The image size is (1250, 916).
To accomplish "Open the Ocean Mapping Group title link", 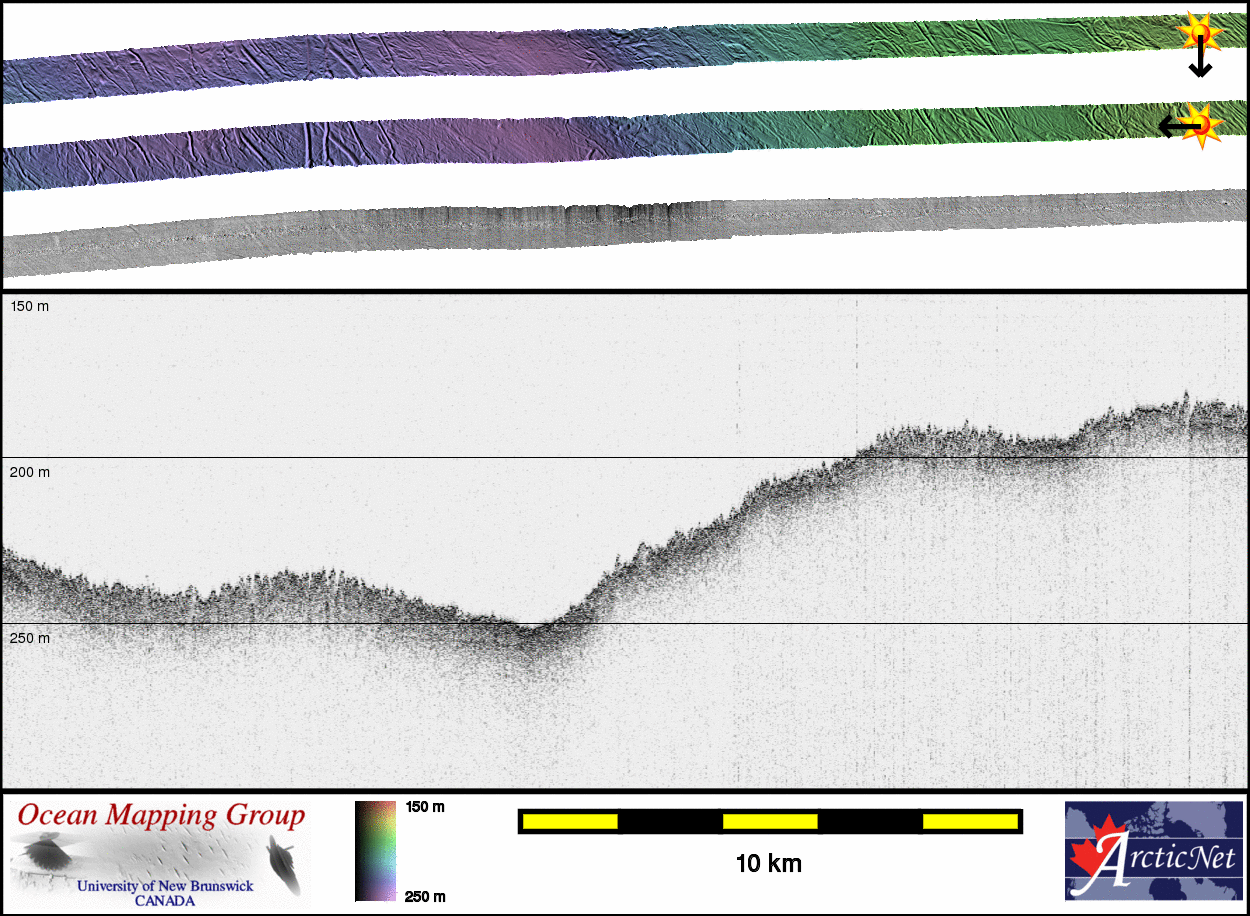I will pos(160,815).
